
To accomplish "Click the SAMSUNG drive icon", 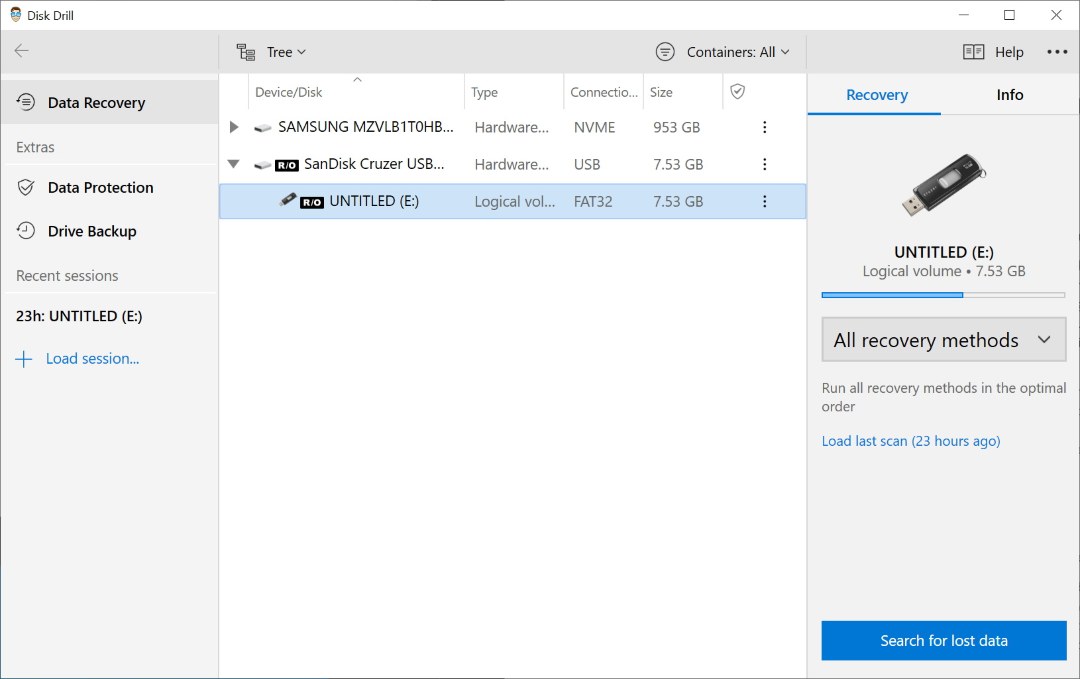I will click(x=262, y=128).
